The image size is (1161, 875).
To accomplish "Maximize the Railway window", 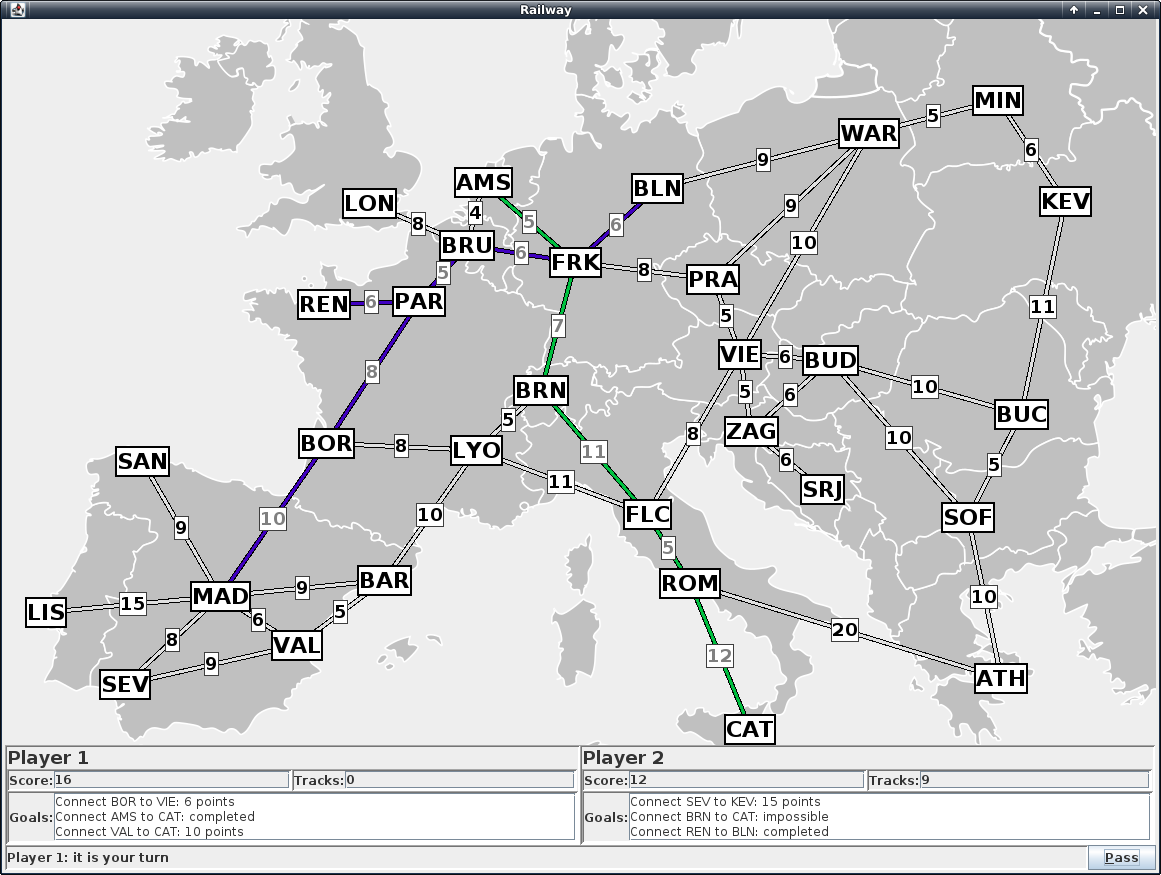I will pyautogui.click(x=1120, y=10).
